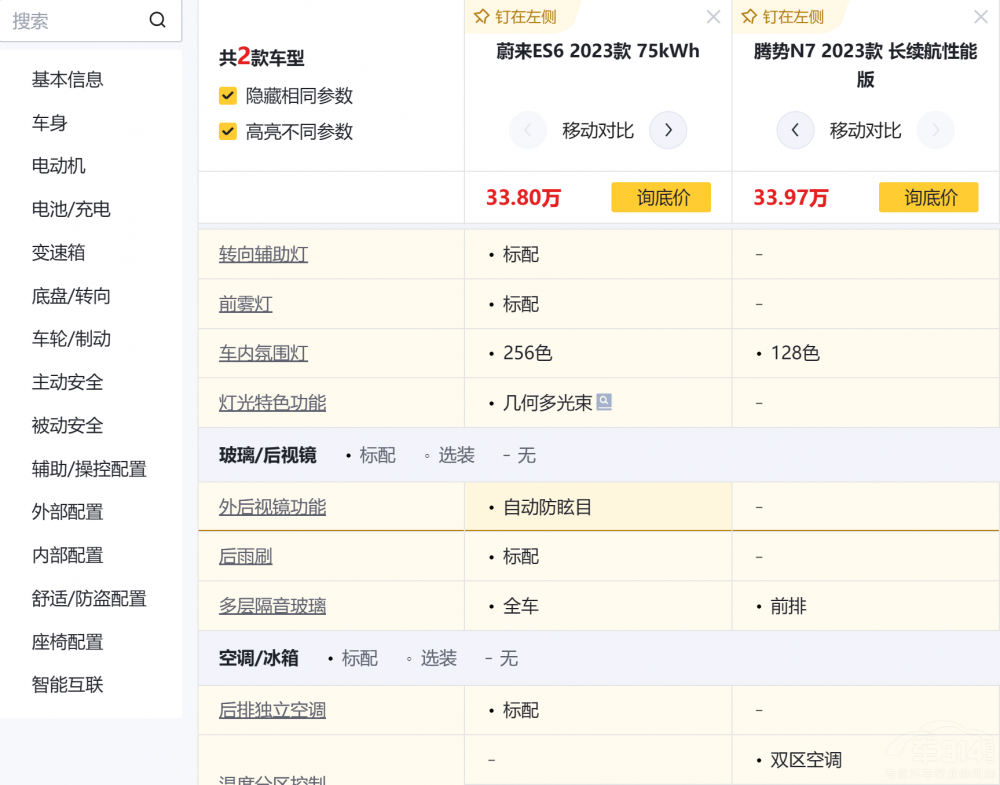Toggle 隐藏相同参数 checkbox
1000x785 pixels.
point(228,96)
